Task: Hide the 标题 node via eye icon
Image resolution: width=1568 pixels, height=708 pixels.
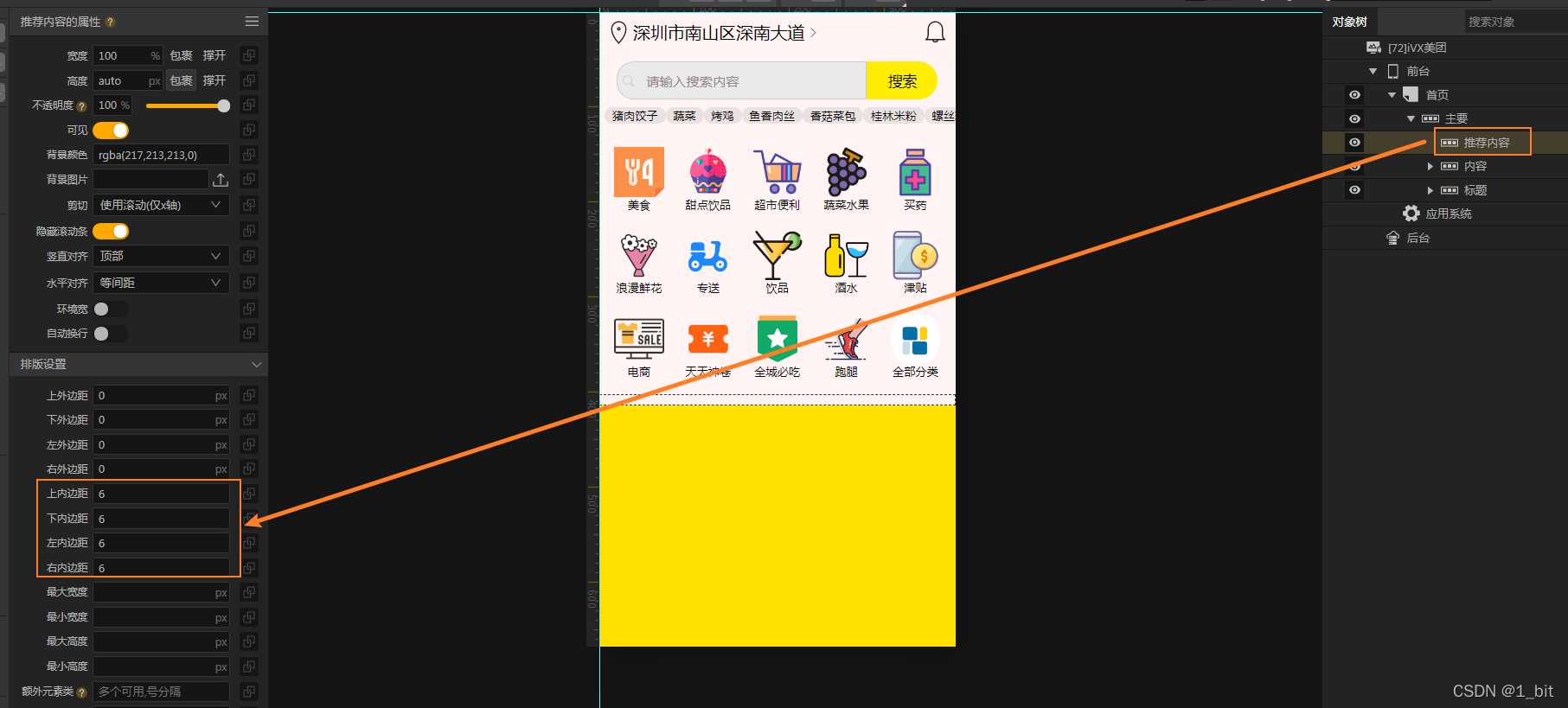Action: [x=1354, y=190]
